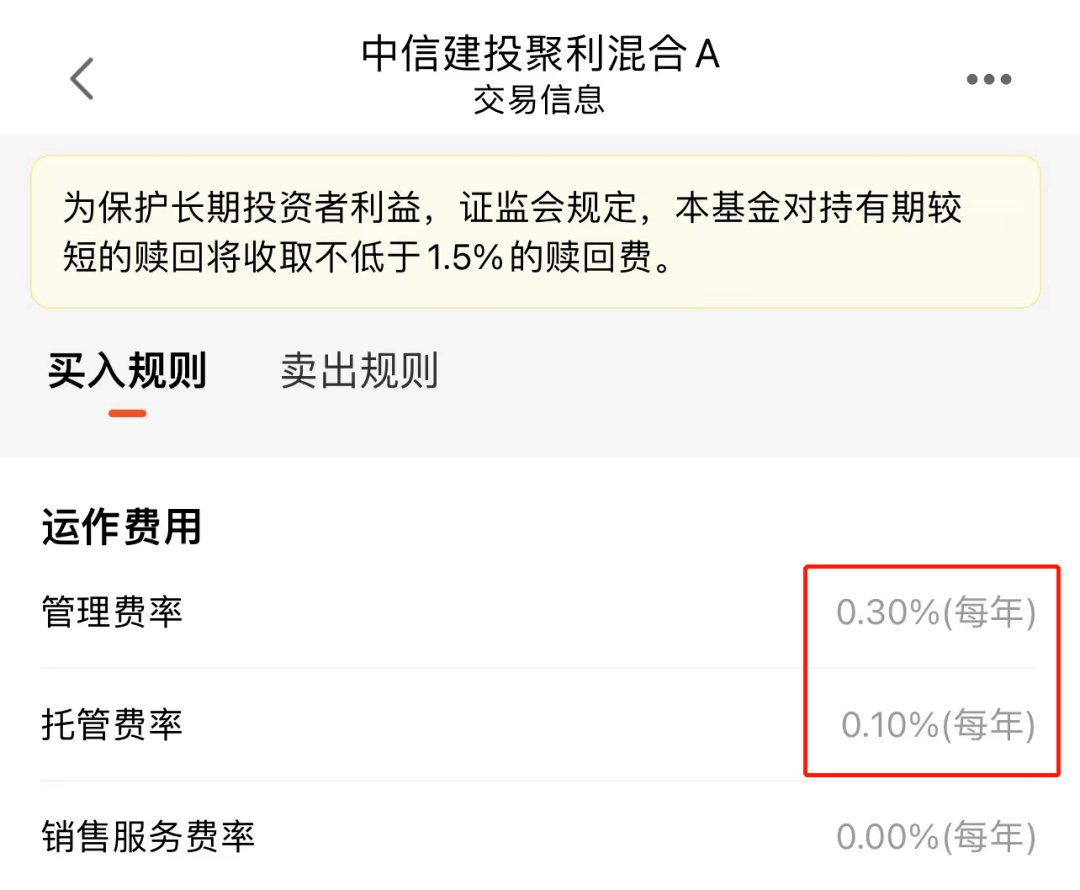Tap the 交易信息 subtitle text
The height and width of the screenshot is (890, 1080).
click(x=540, y=97)
